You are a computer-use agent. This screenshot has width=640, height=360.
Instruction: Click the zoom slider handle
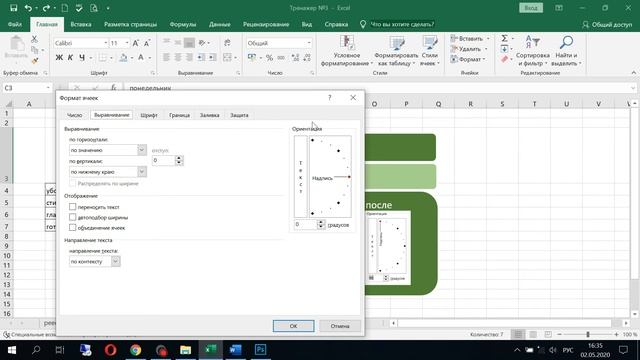(588, 334)
